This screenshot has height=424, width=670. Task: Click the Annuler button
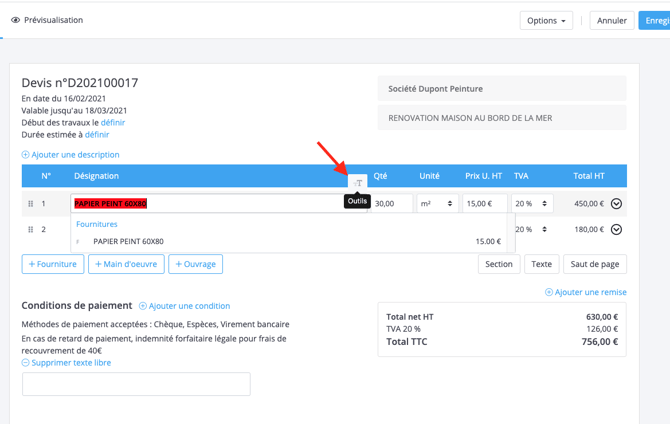tap(612, 21)
